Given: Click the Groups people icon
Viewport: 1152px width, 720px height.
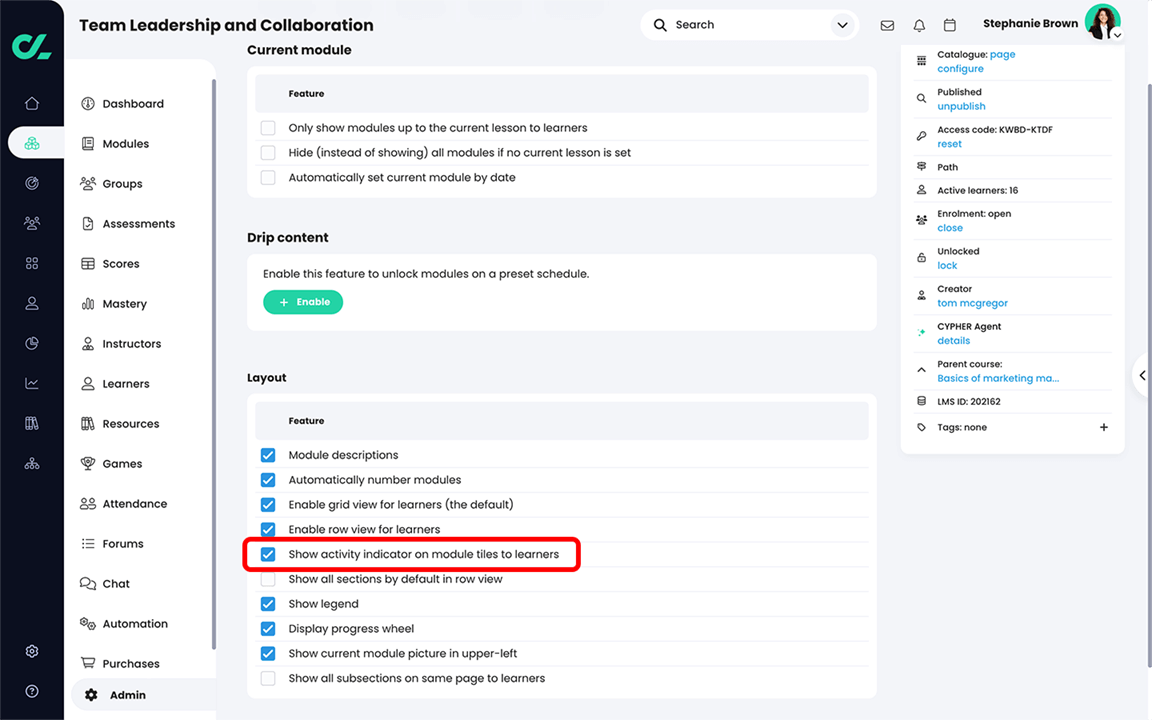Looking at the screenshot, I should tap(88, 184).
